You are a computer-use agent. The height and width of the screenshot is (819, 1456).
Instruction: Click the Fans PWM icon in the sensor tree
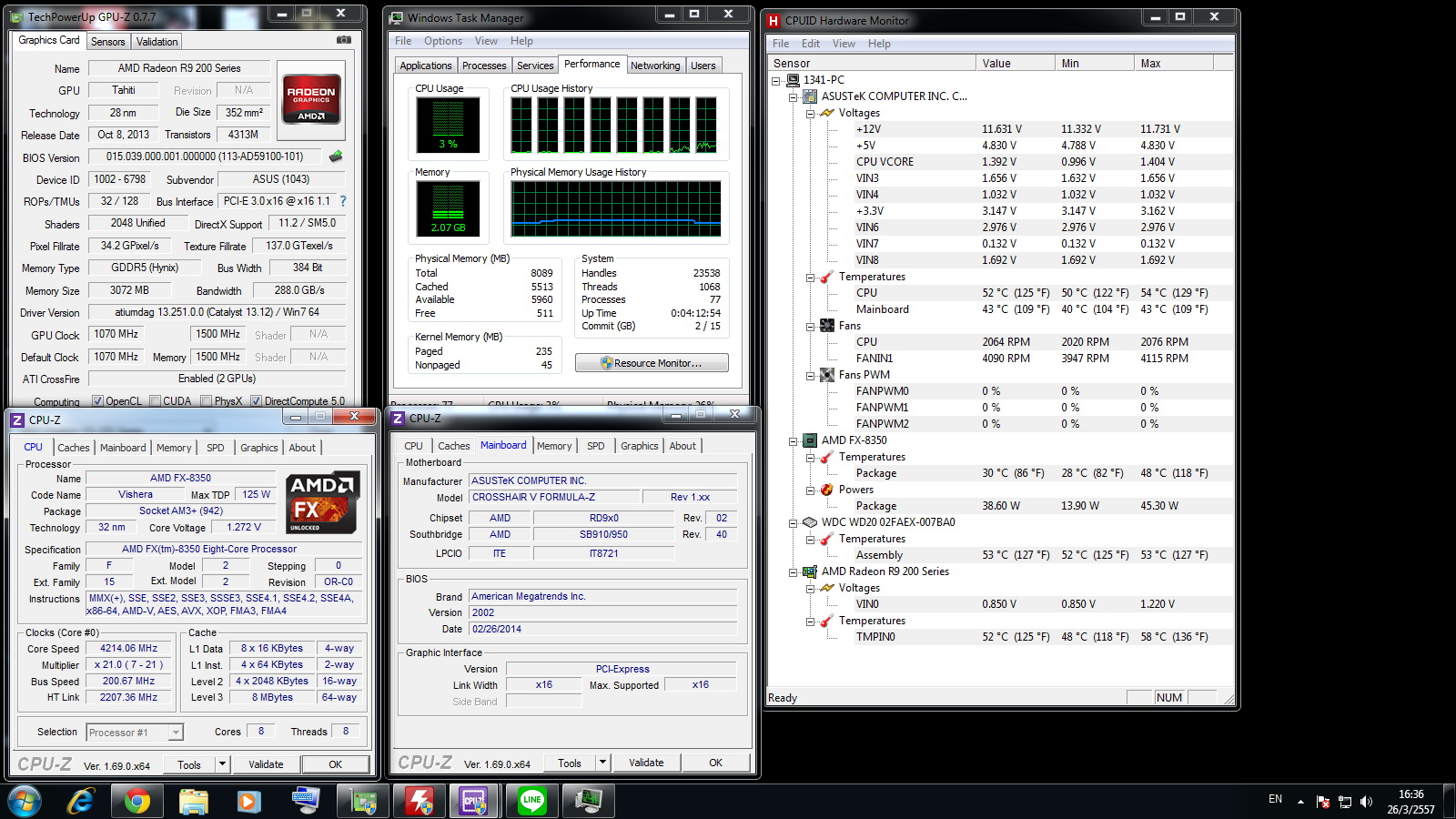[x=826, y=375]
